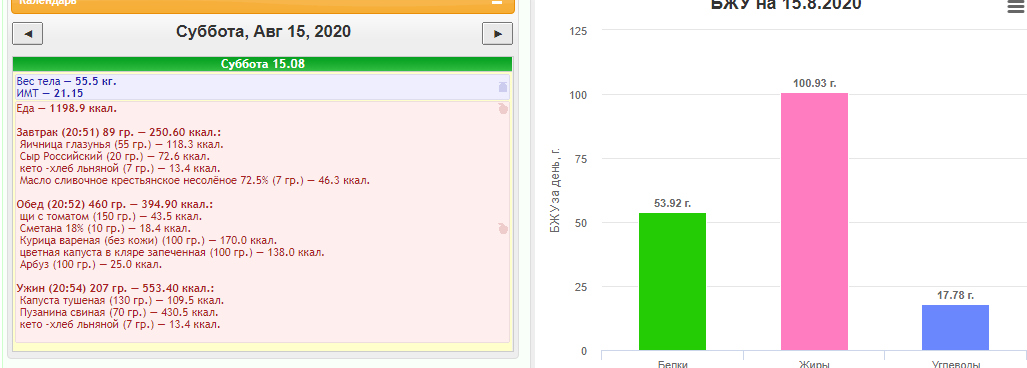Click the Суббота 15.08 green header
This screenshot has height=368, width=1027.
tap(262, 64)
